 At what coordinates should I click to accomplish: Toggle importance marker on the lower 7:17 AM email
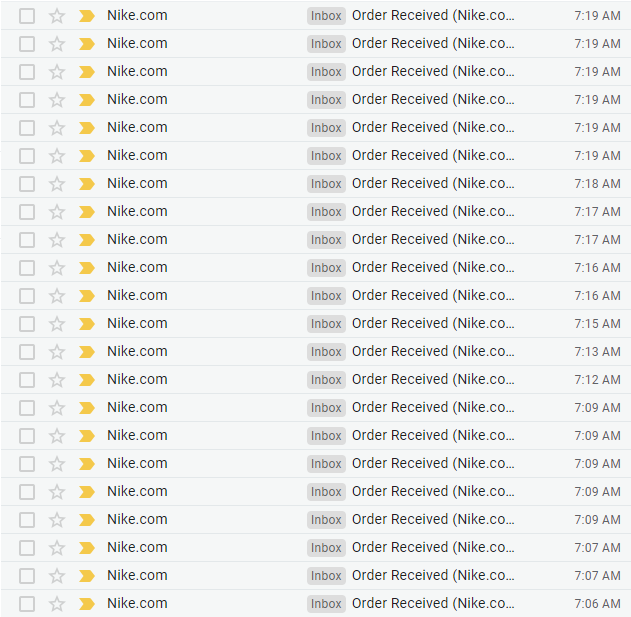tap(87, 240)
